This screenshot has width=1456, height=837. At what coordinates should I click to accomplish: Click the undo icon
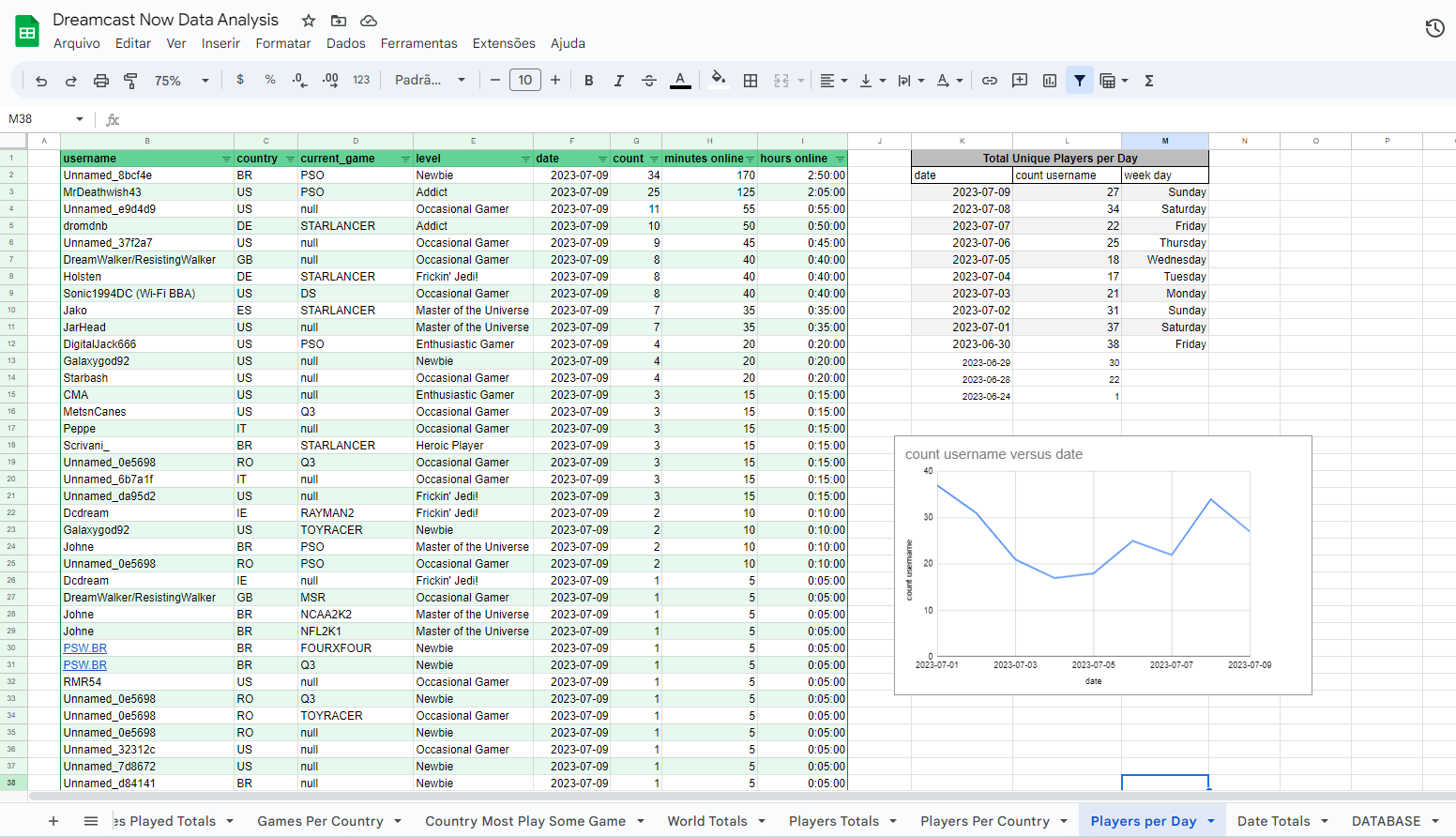[x=41, y=81]
